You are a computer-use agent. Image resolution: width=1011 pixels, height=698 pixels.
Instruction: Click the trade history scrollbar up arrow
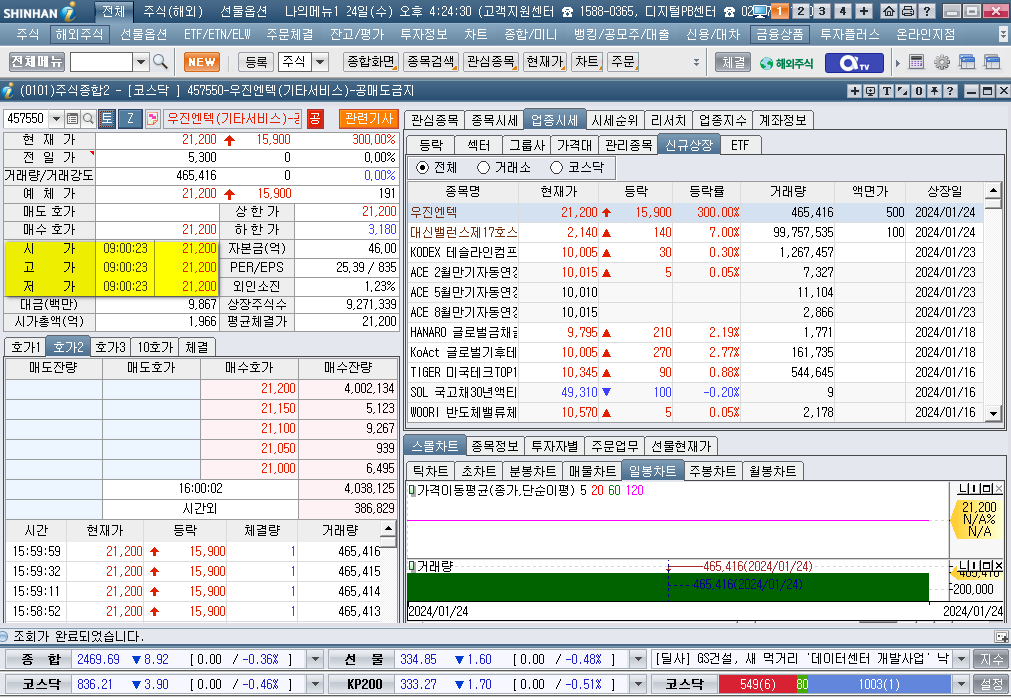(x=388, y=529)
